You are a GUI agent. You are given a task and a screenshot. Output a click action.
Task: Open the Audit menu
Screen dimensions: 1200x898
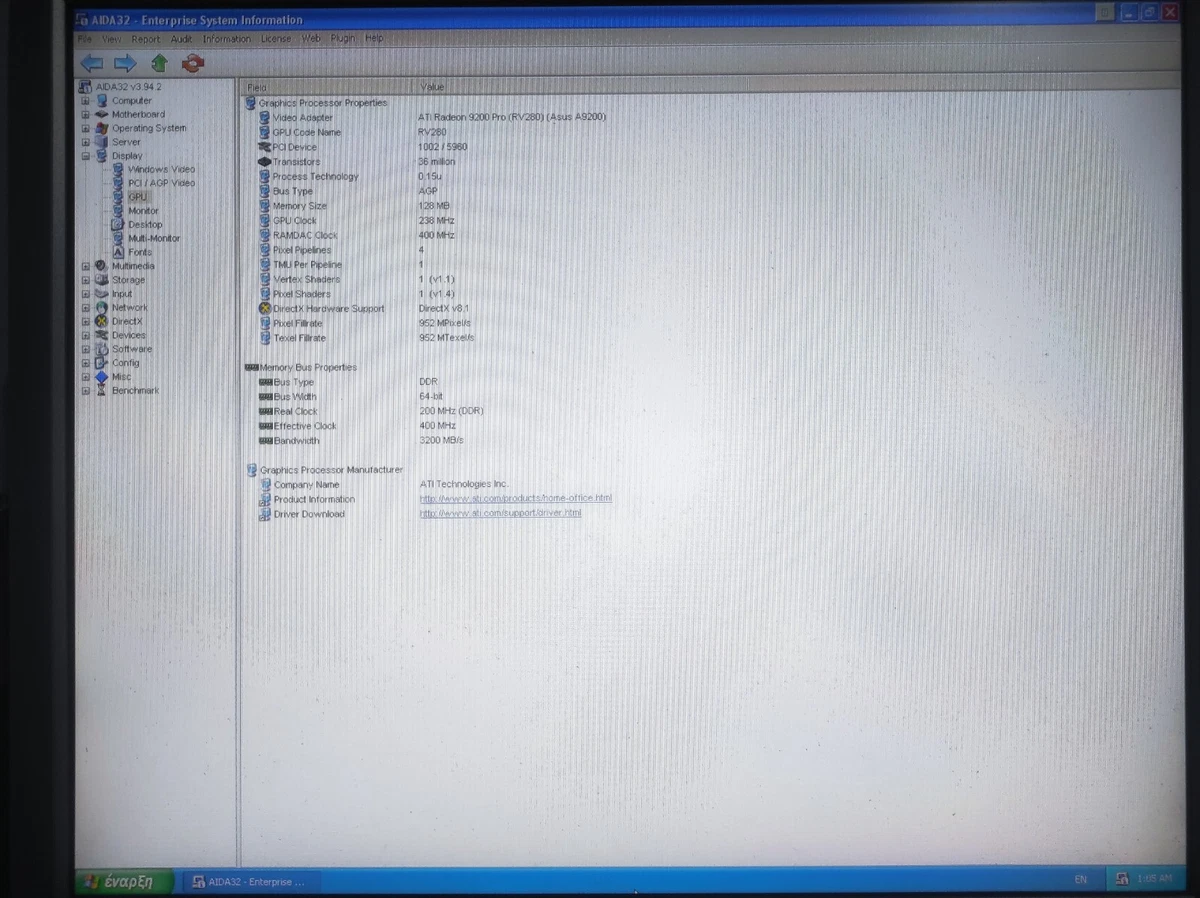181,39
